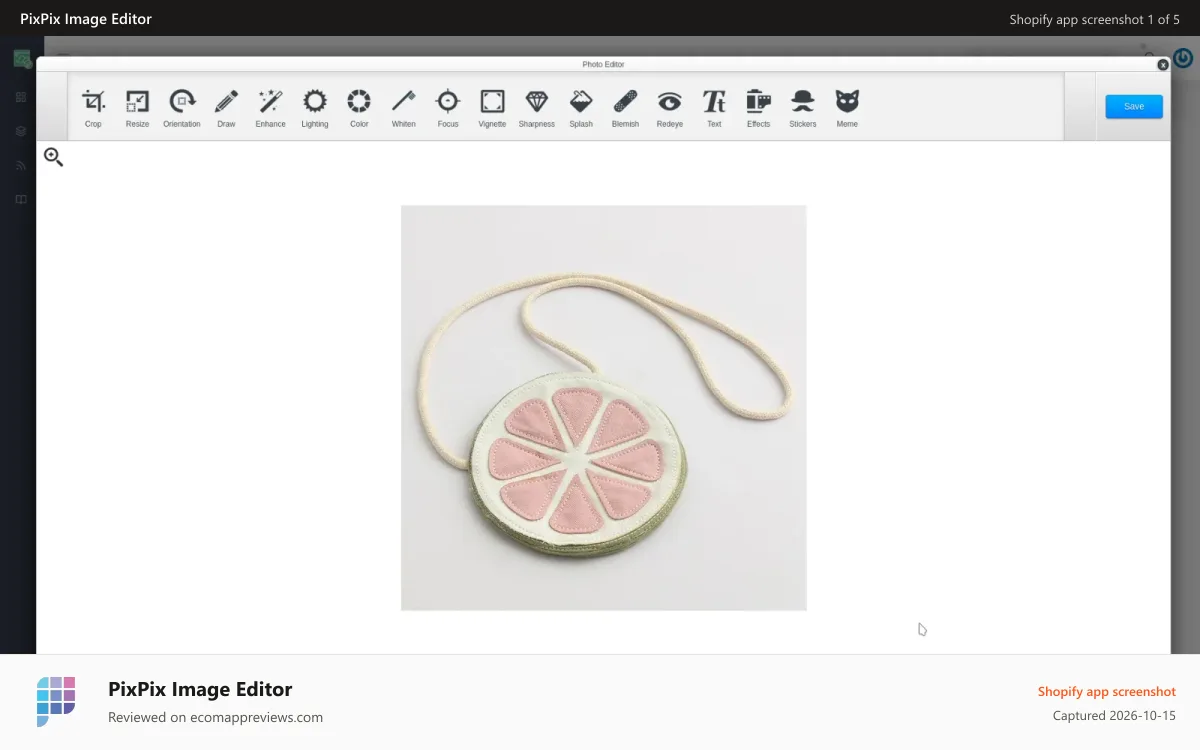Image resolution: width=1200 pixels, height=750 pixels.
Task: Click the 'Photo Editor' dialog title
Action: [603, 64]
